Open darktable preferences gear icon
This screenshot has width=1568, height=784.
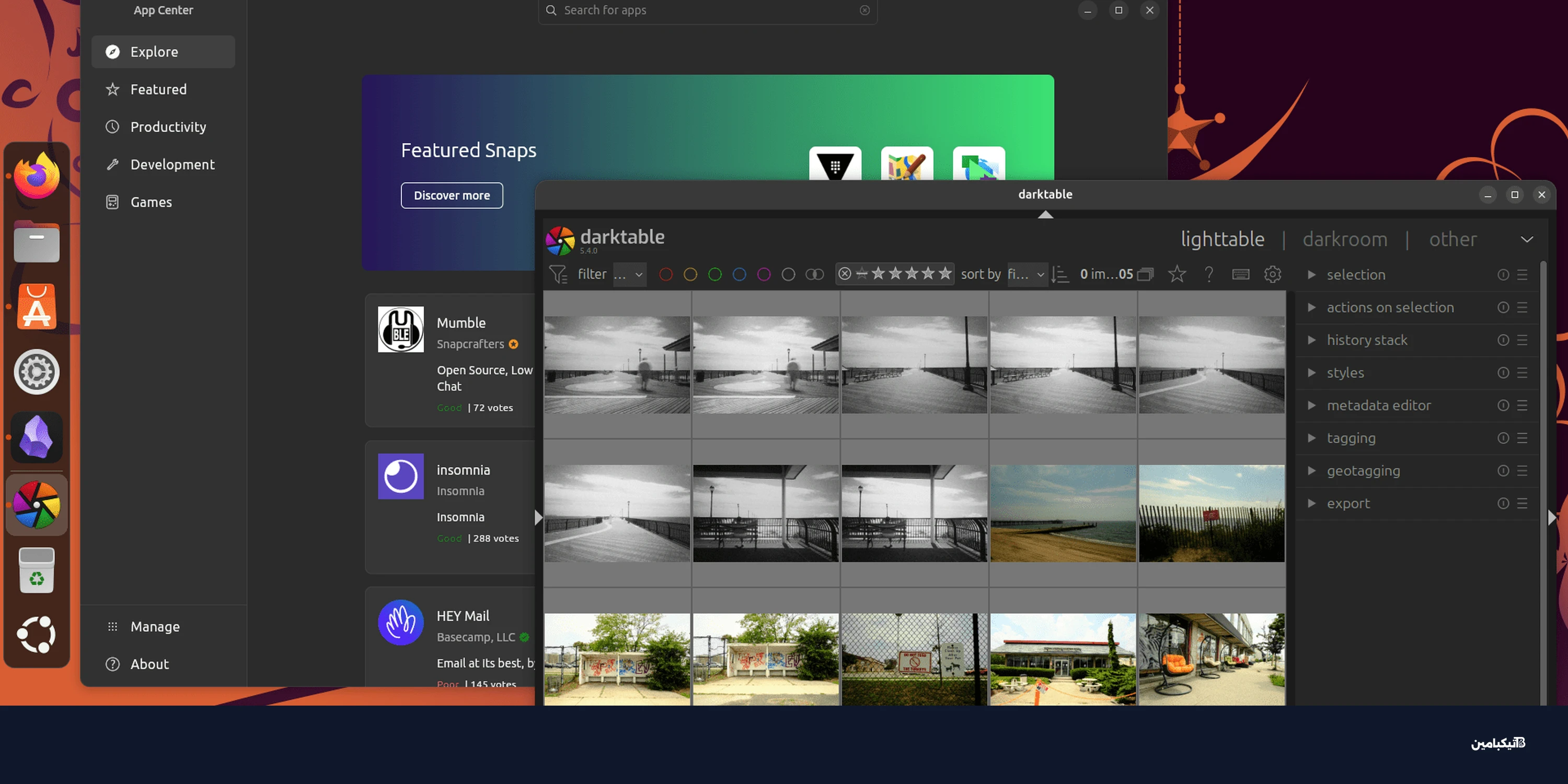tap(1272, 274)
